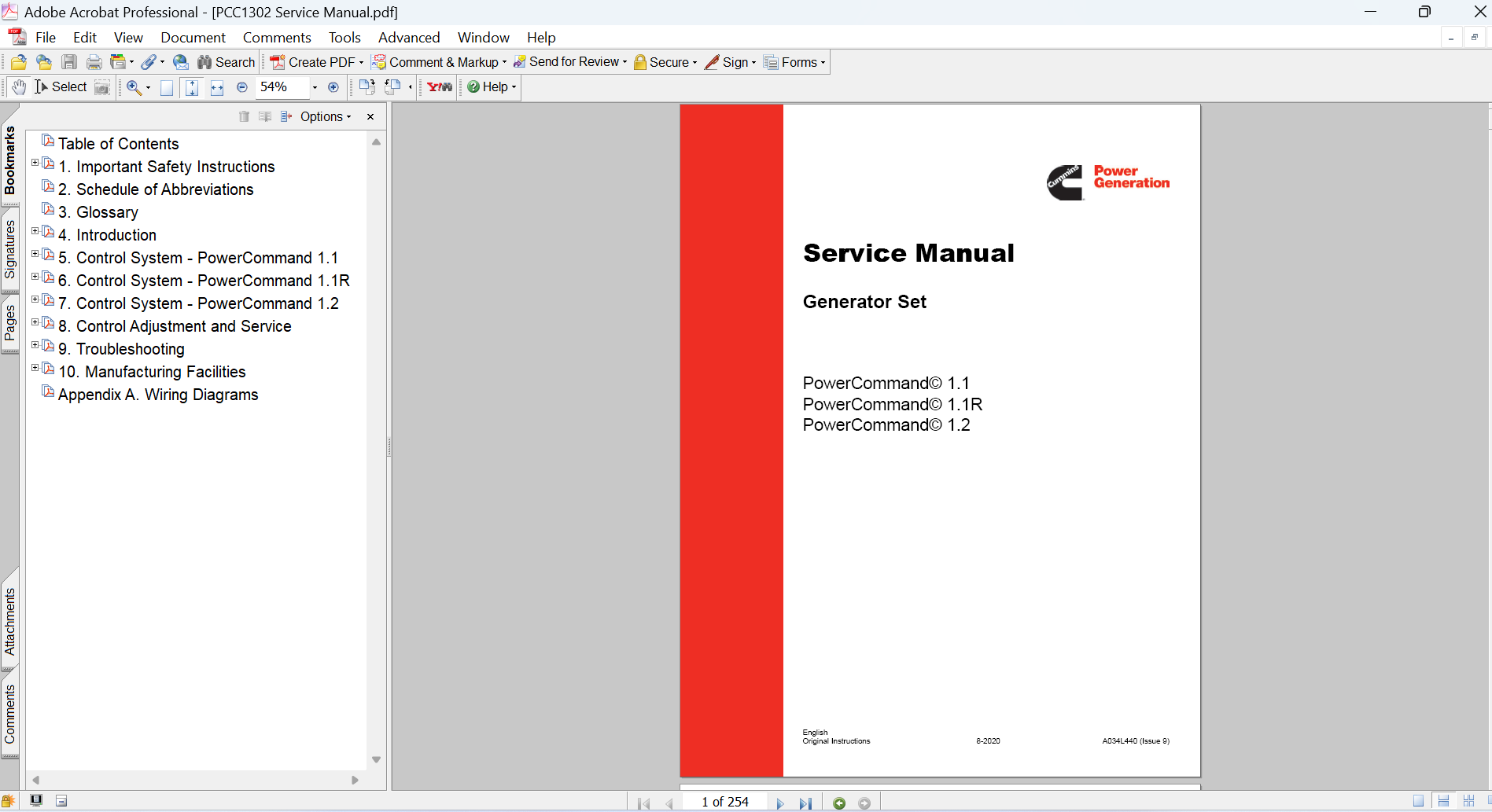Expand the 4. Introduction bookmark

coord(35,231)
